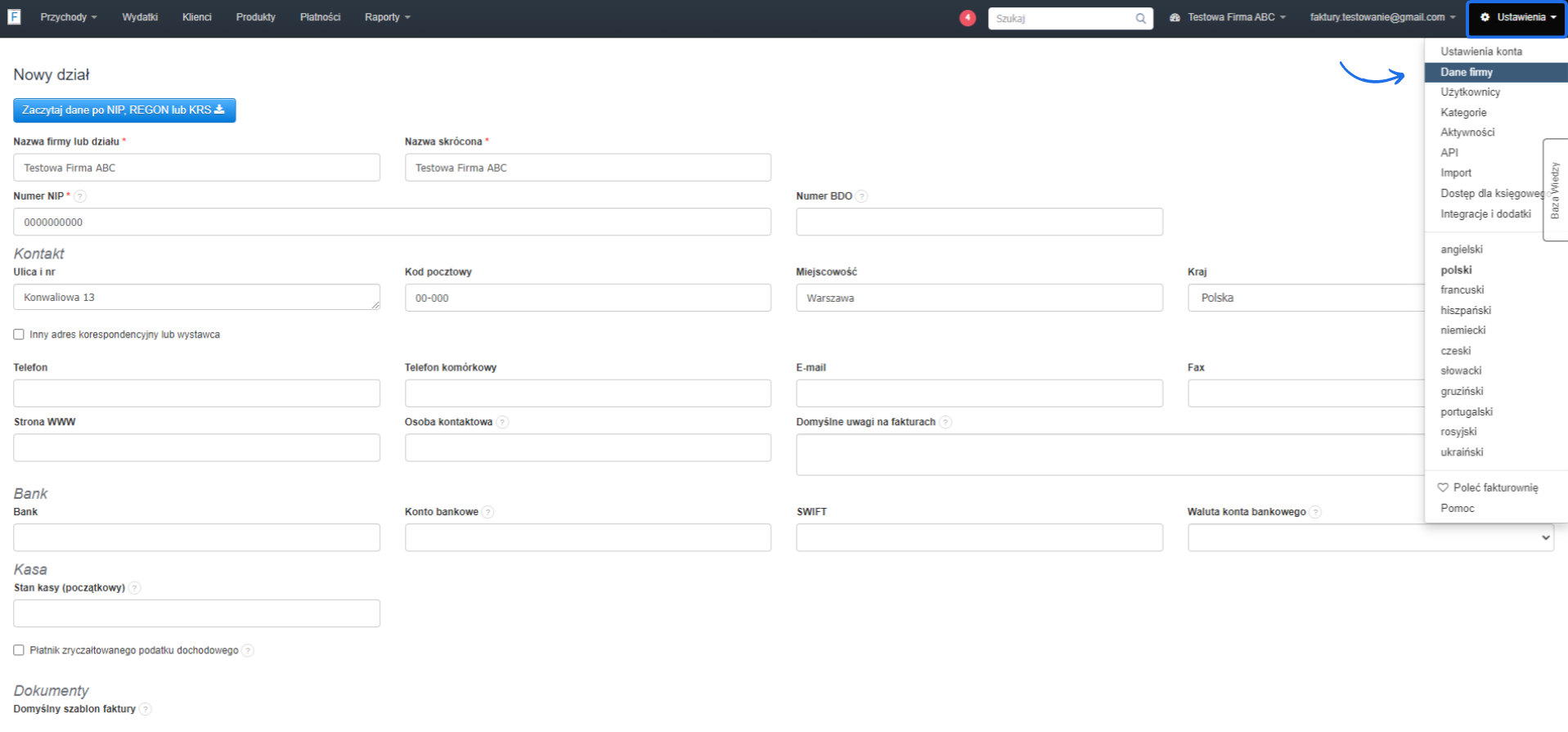Choose Dane firmy in settings menu
1568x732 pixels.
click(x=1496, y=72)
